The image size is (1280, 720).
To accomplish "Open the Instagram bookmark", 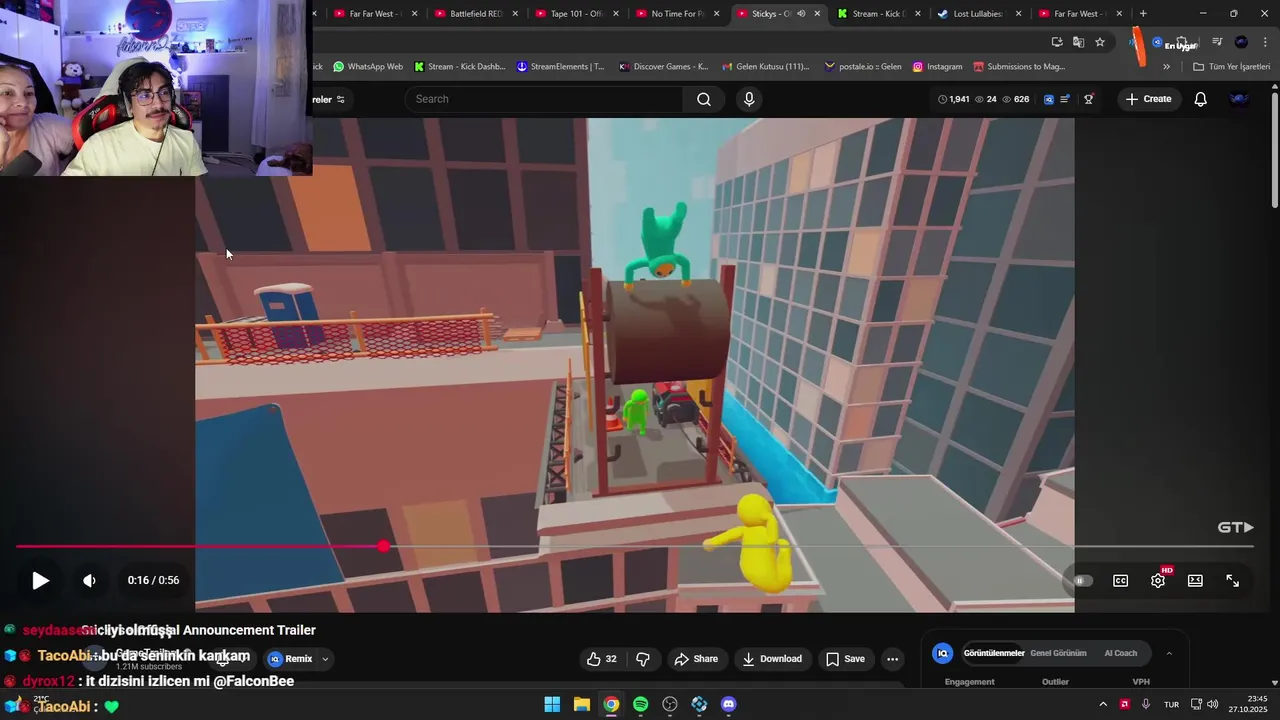I will point(937,67).
